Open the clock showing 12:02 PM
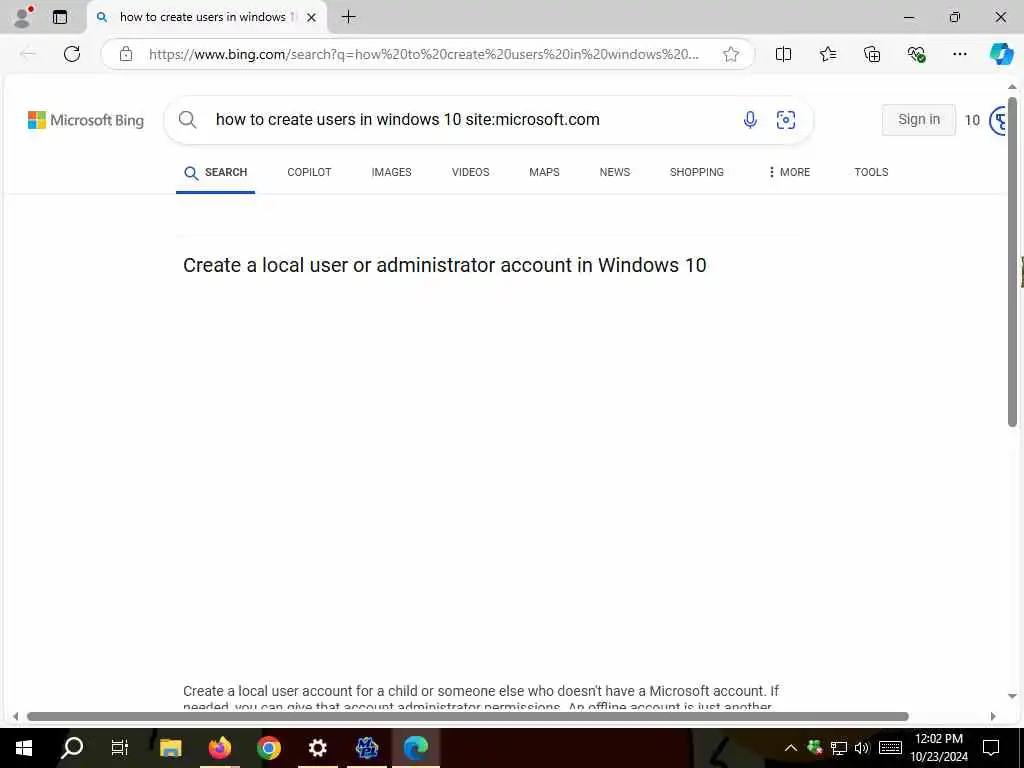 [939, 748]
